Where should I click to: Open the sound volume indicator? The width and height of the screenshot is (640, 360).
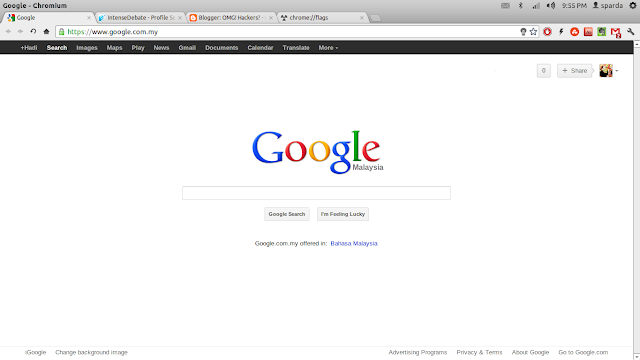(551, 6)
